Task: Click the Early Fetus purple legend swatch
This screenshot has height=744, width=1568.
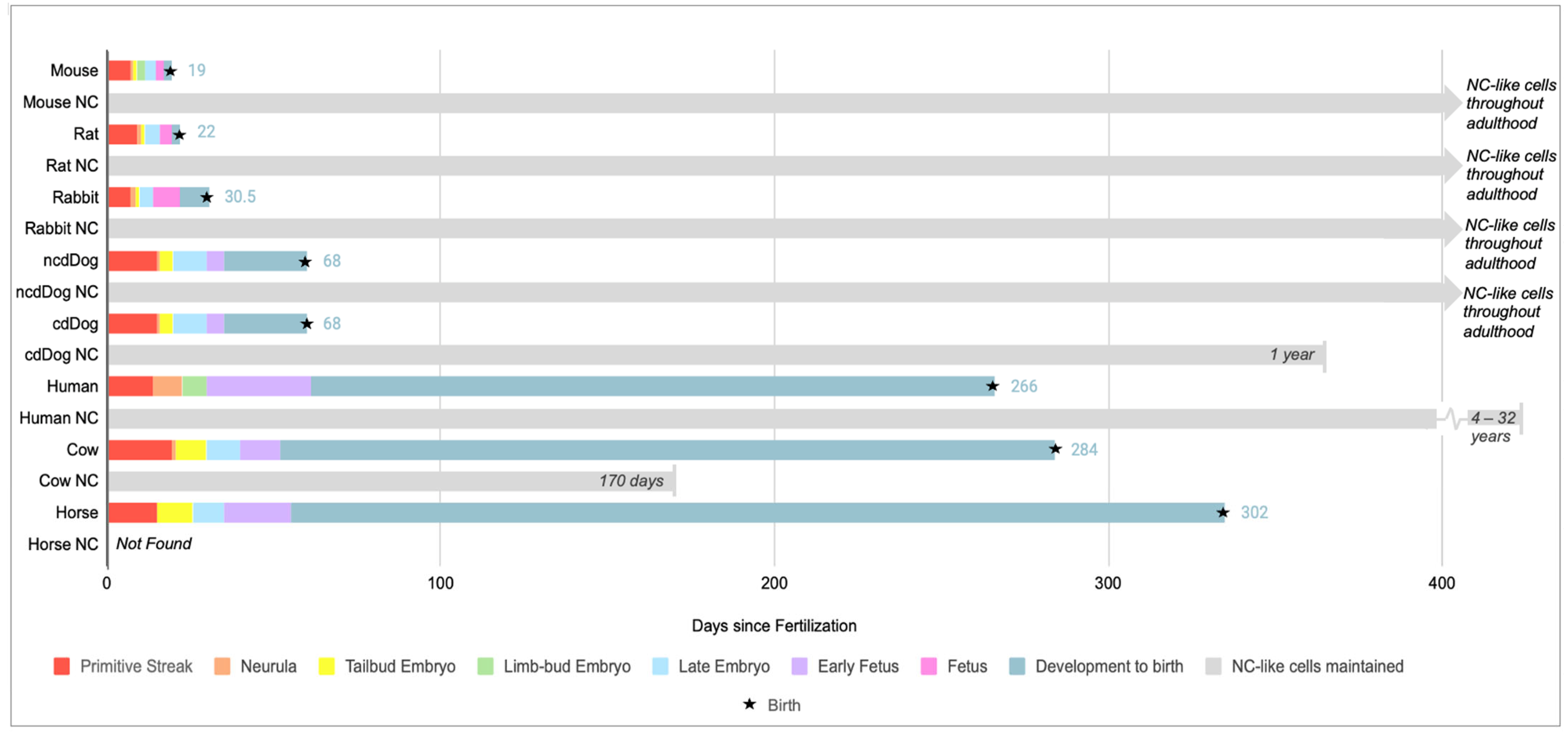Action: (x=799, y=666)
